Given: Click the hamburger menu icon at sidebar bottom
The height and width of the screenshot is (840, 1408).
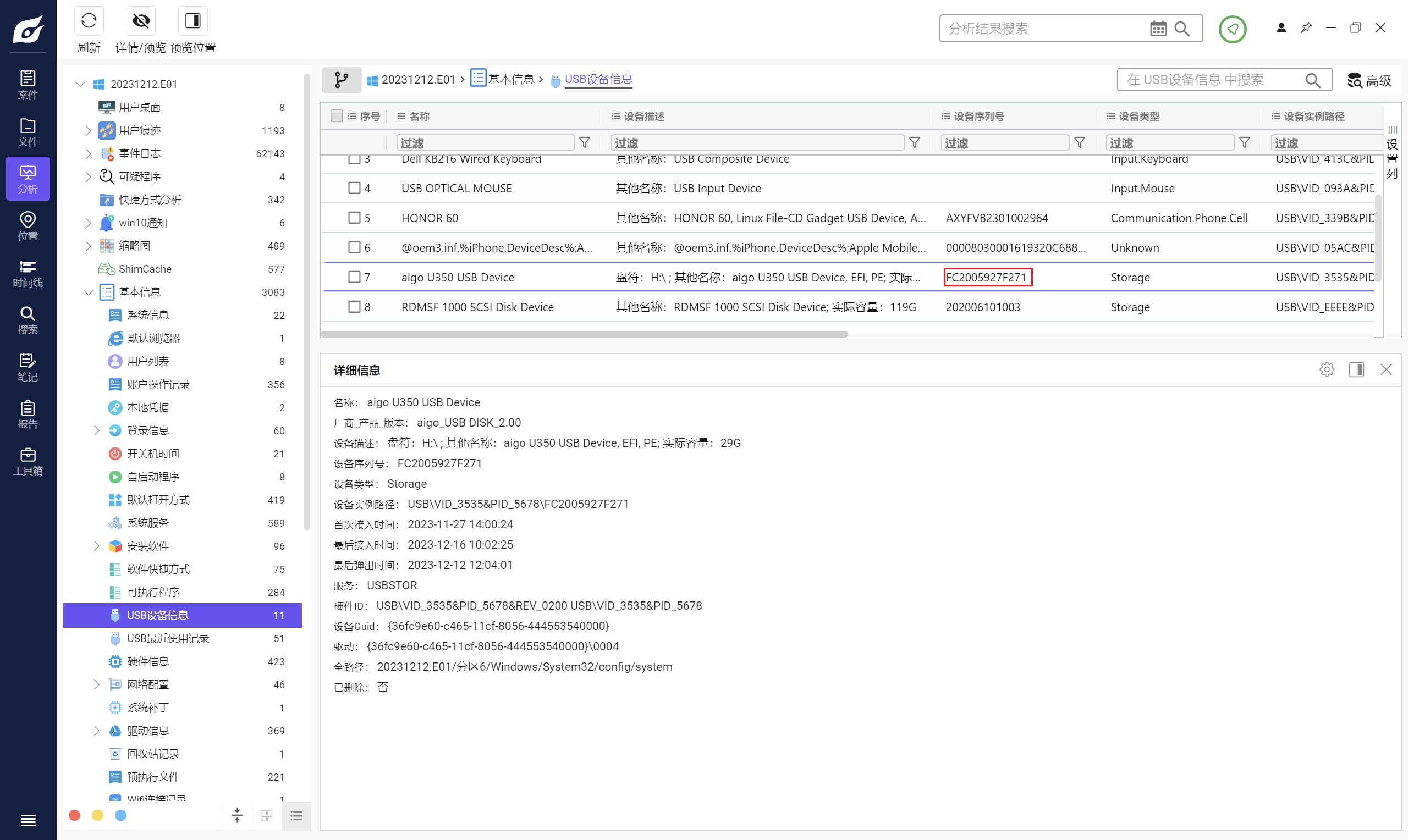Looking at the screenshot, I should (28, 820).
